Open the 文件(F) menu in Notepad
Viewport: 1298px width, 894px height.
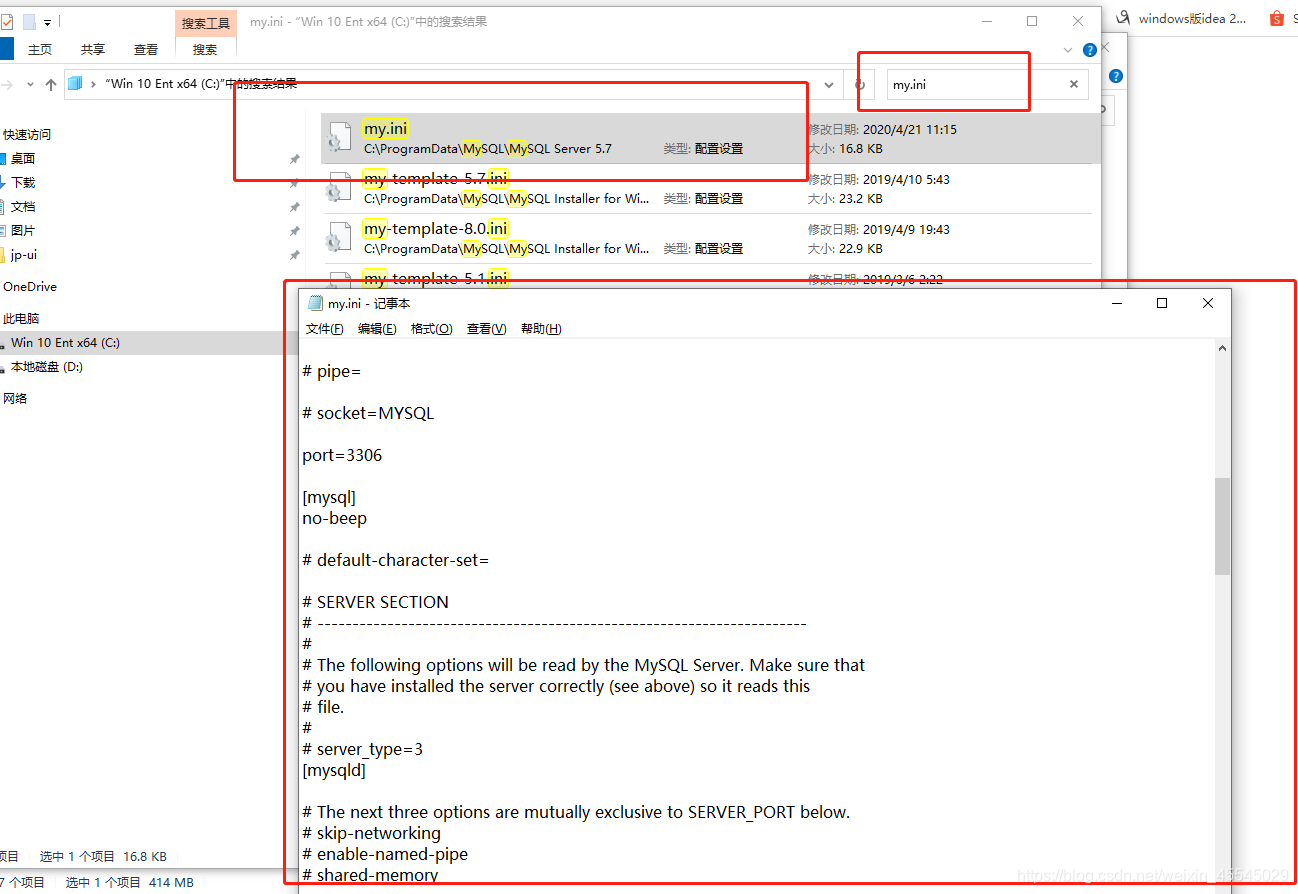[x=325, y=328]
